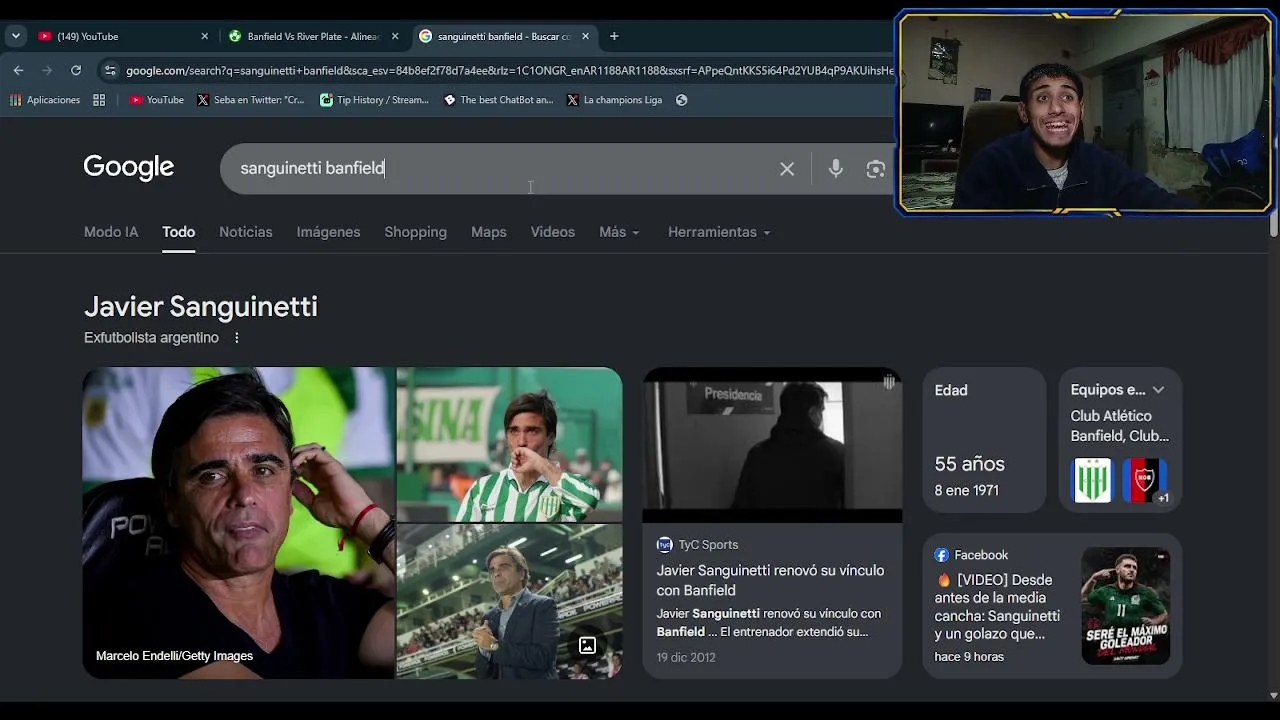Close the Banfield Vs River Plate tab
This screenshot has width=1280, height=720.
(395, 36)
